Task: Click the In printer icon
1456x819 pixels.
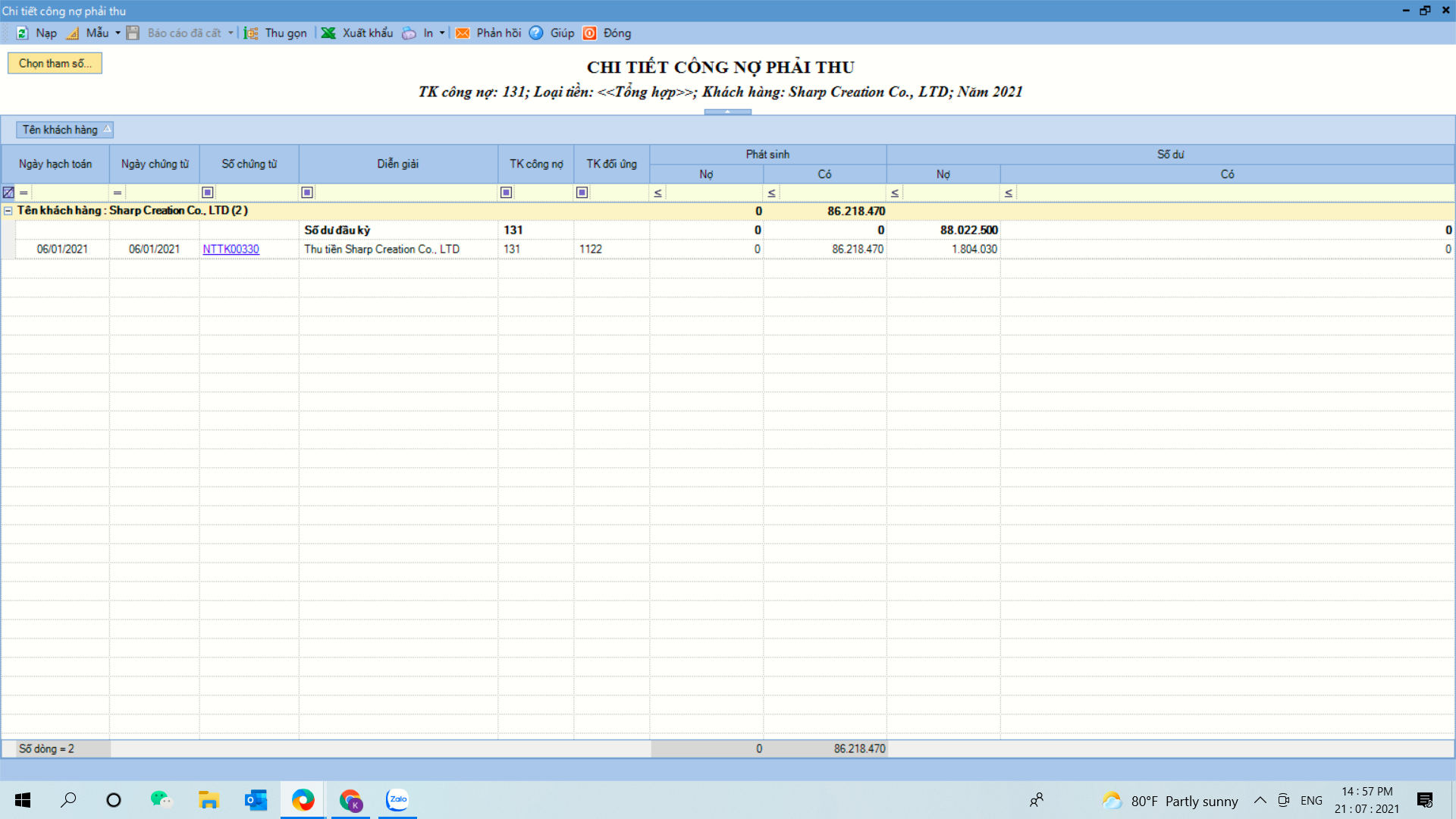Action: pyautogui.click(x=409, y=33)
